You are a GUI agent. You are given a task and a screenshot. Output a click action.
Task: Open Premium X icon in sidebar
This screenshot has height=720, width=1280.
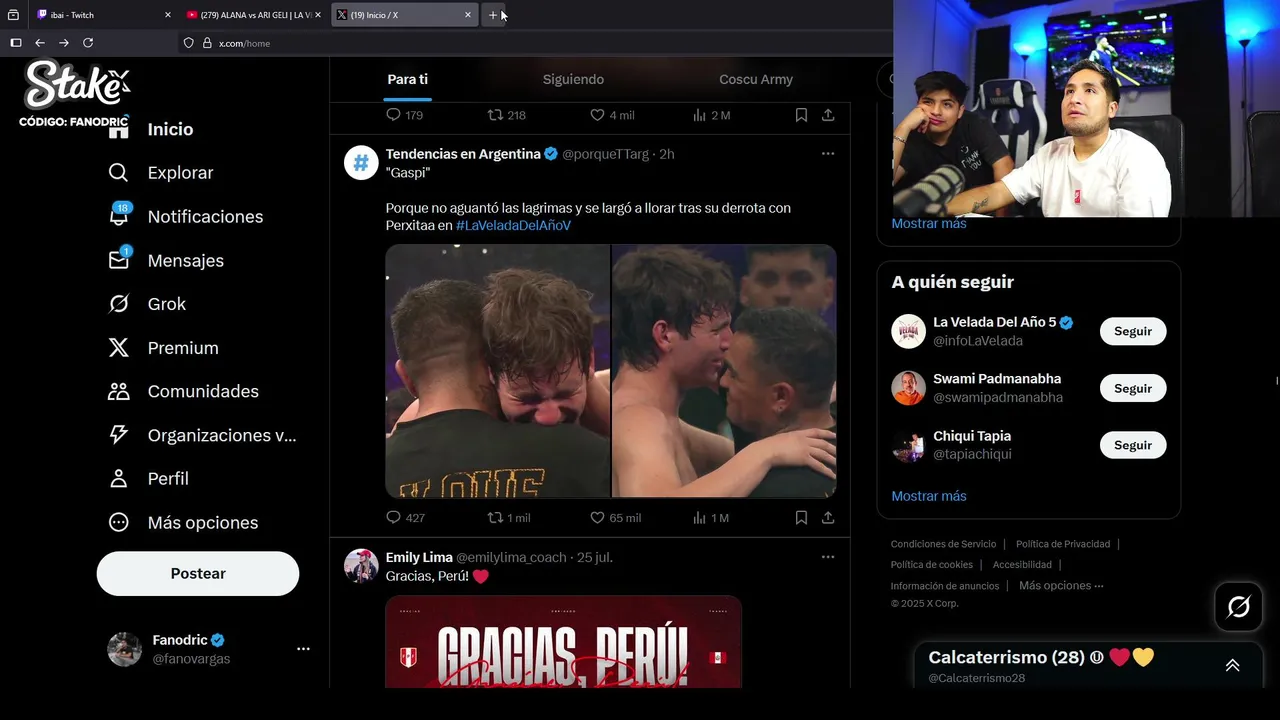[118, 348]
